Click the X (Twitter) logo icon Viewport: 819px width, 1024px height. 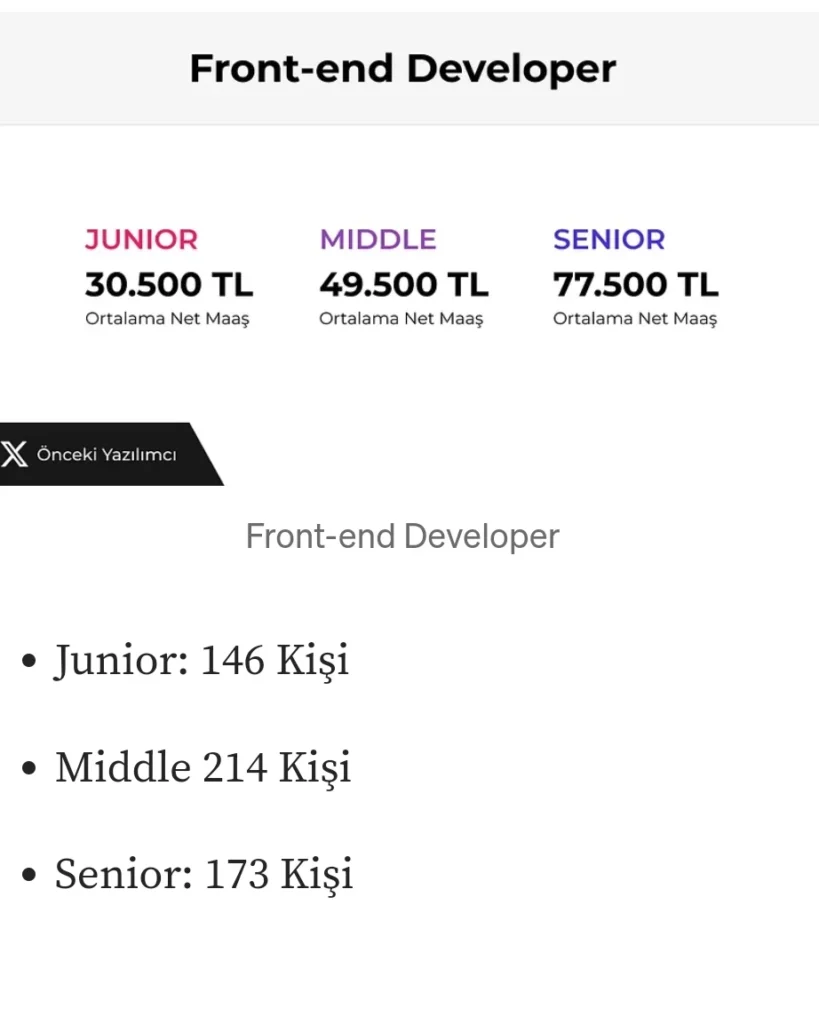(x=14, y=454)
